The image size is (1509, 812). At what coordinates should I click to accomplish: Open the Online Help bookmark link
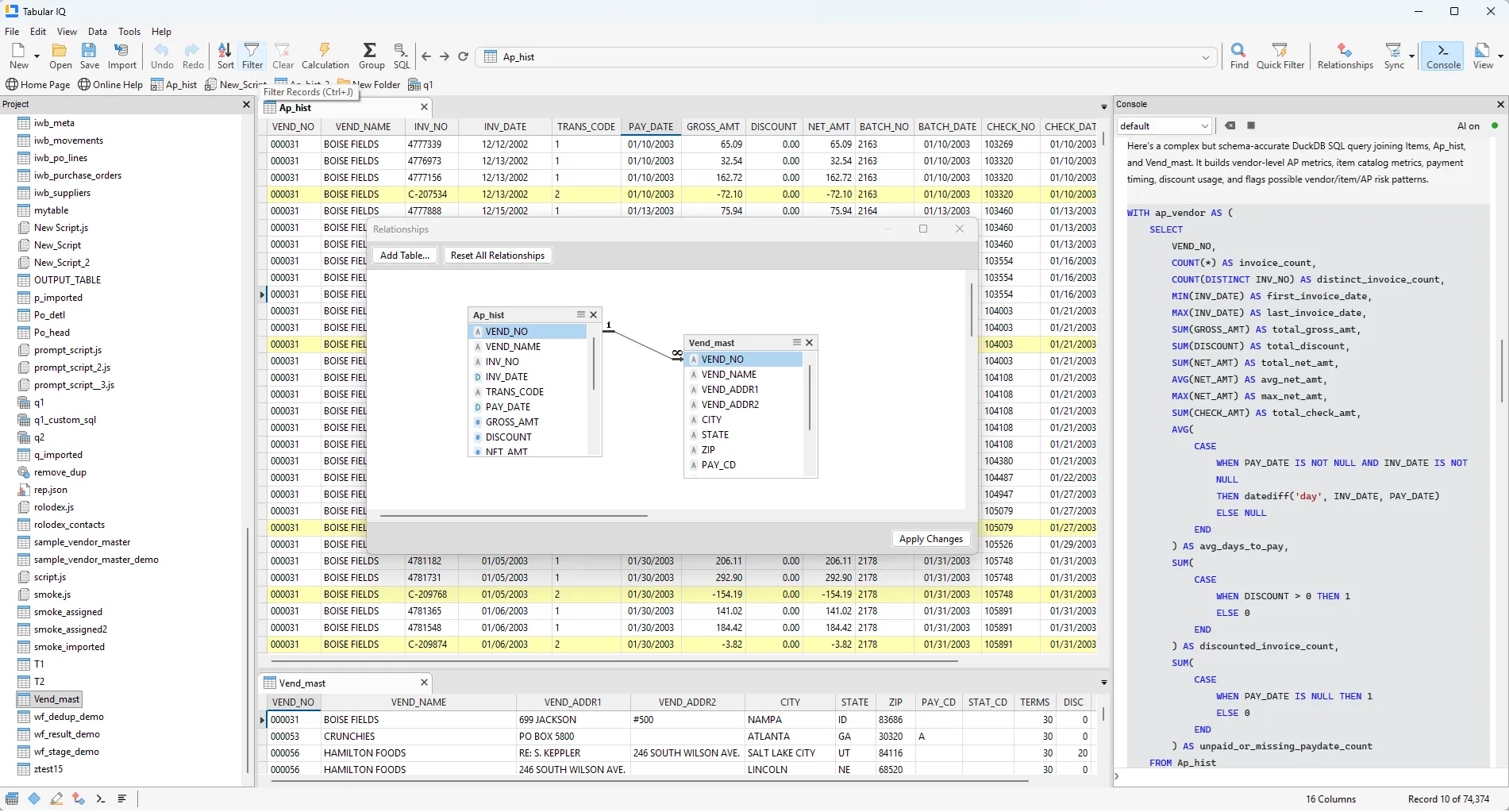point(110,85)
